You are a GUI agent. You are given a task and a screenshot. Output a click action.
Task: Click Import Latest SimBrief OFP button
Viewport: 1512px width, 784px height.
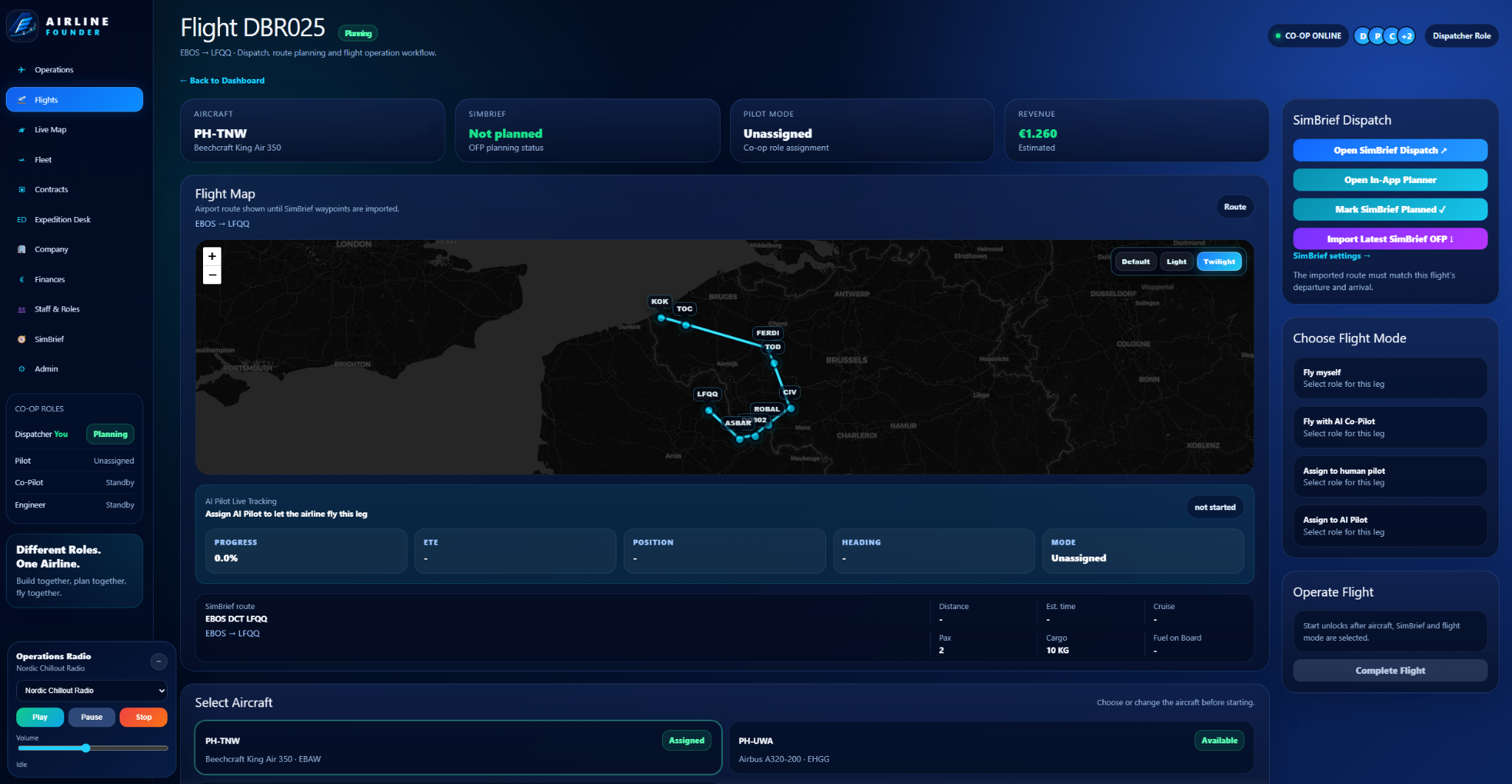(1390, 238)
